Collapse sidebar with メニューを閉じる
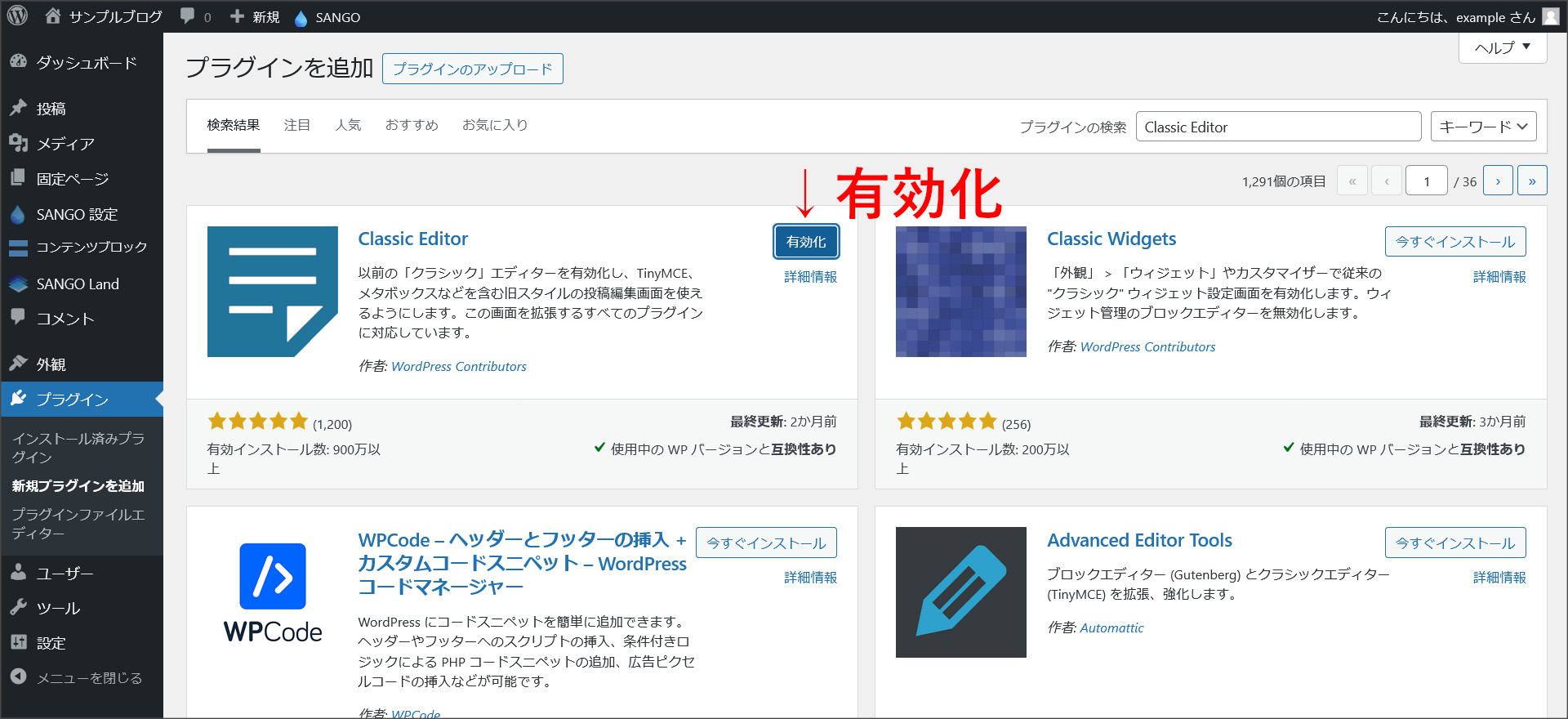The image size is (1568, 719). (x=88, y=678)
